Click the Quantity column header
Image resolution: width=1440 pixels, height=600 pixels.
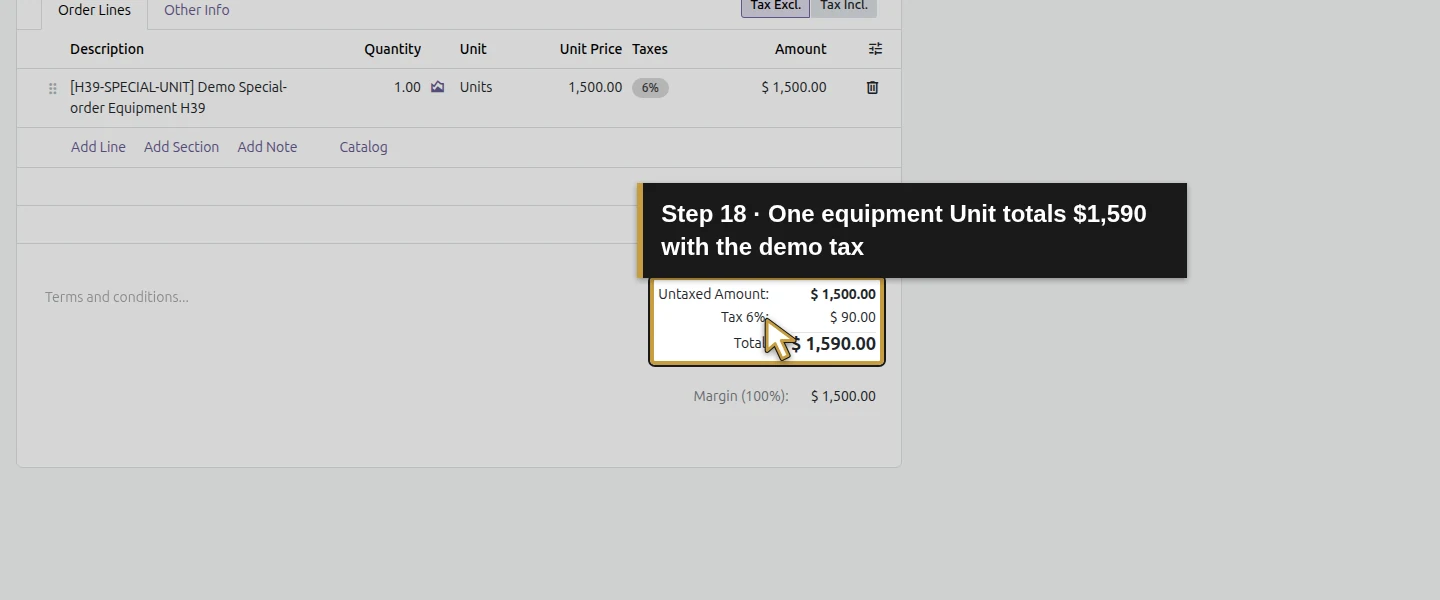click(x=392, y=49)
